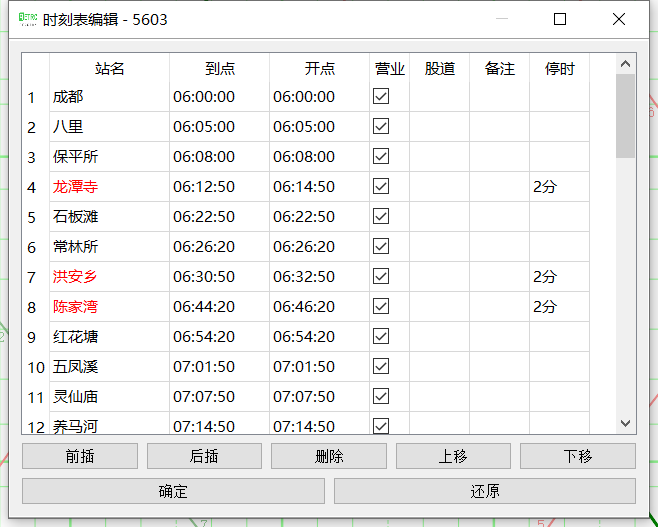The height and width of the screenshot is (527, 658).
Task: Click the 停时 column header
Action: 559,68
